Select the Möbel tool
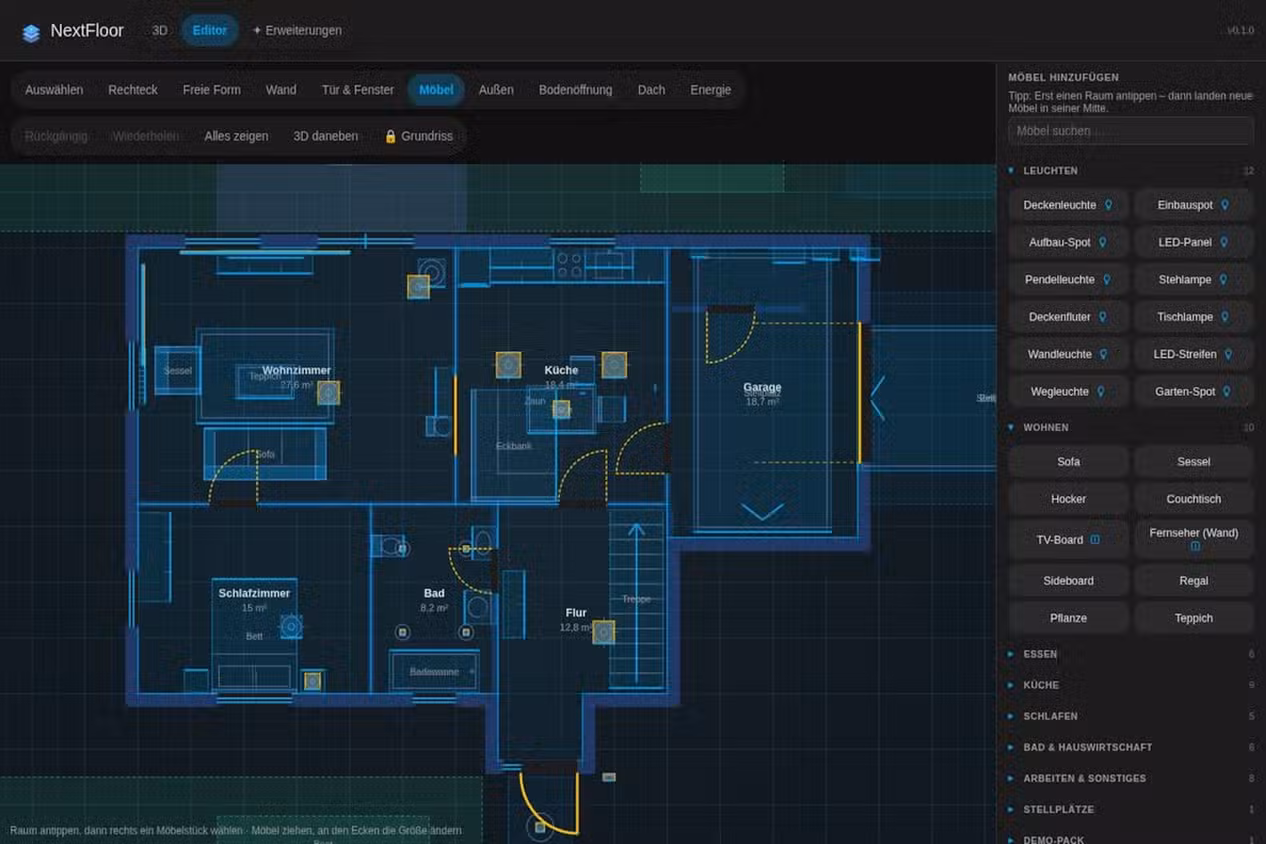Image resolution: width=1266 pixels, height=844 pixels. [436, 90]
